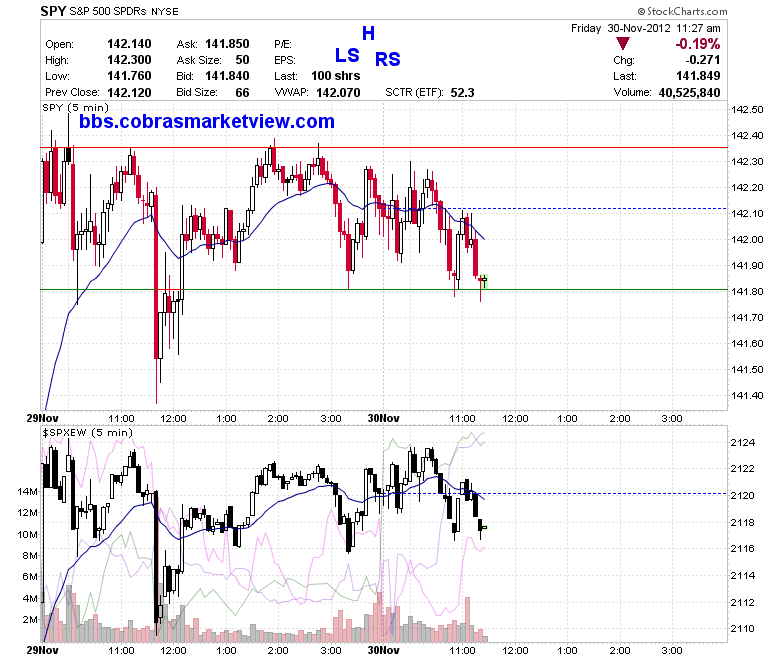Image resolution: width=780 pixels, height=659 pixels.
Task: Click the Volume figure 40,525,840
Action: coord(689,93)
